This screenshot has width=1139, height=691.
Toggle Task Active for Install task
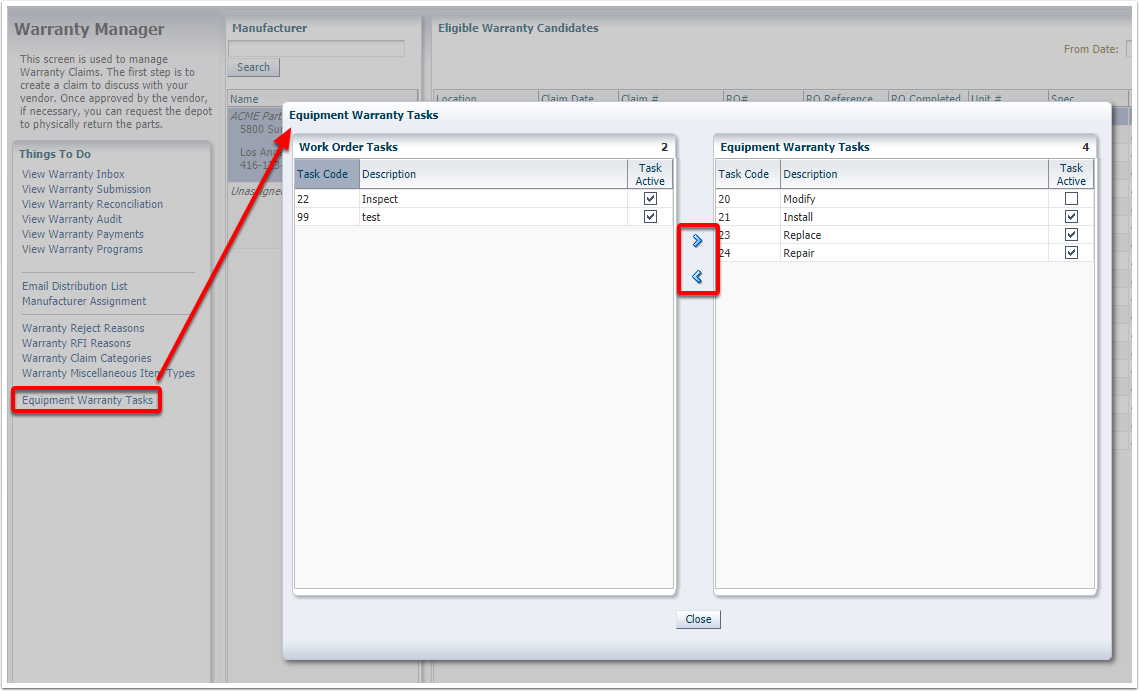(1071, 217)
